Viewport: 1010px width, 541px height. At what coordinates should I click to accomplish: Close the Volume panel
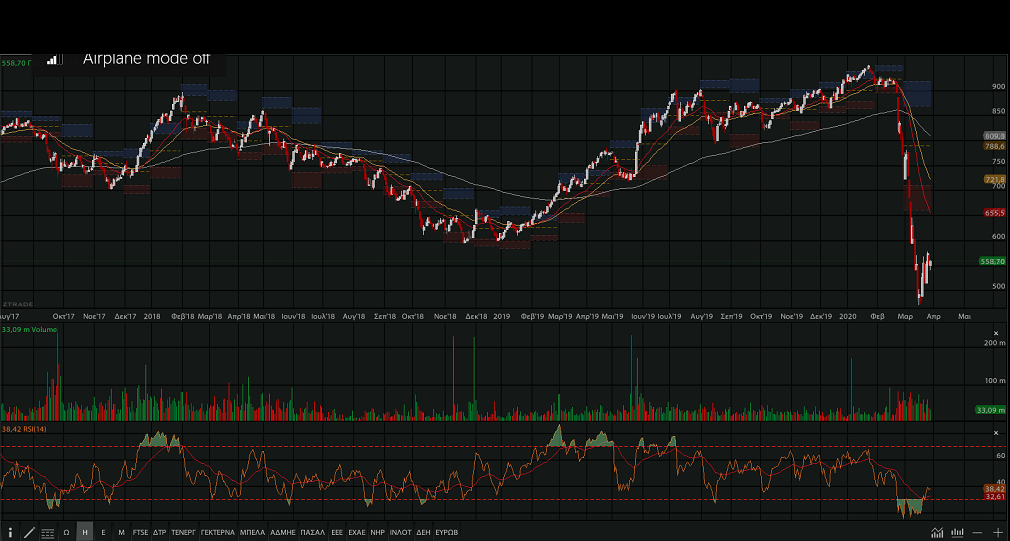point(995,333)
